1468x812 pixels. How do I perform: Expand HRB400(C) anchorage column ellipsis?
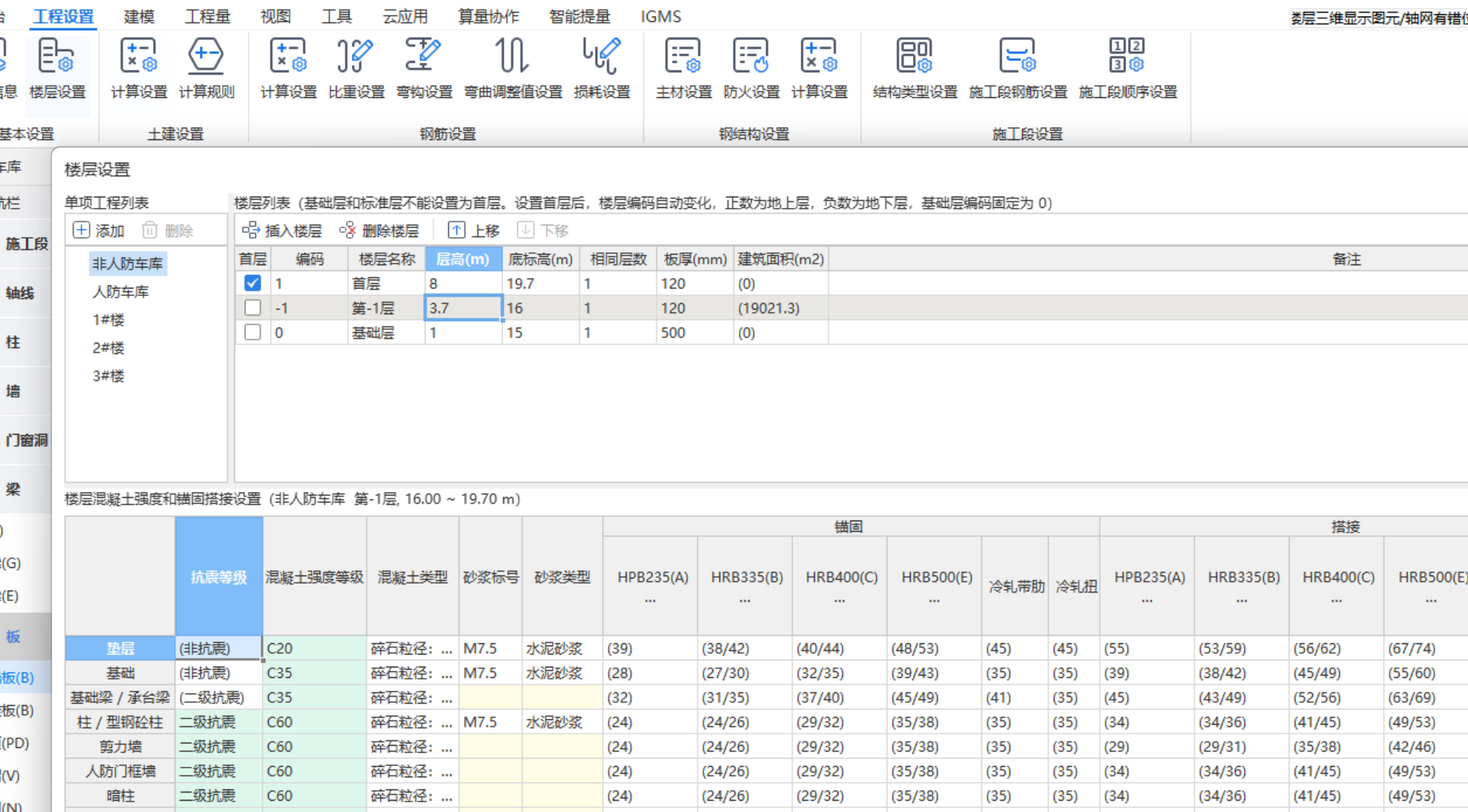tap(839, 601)
